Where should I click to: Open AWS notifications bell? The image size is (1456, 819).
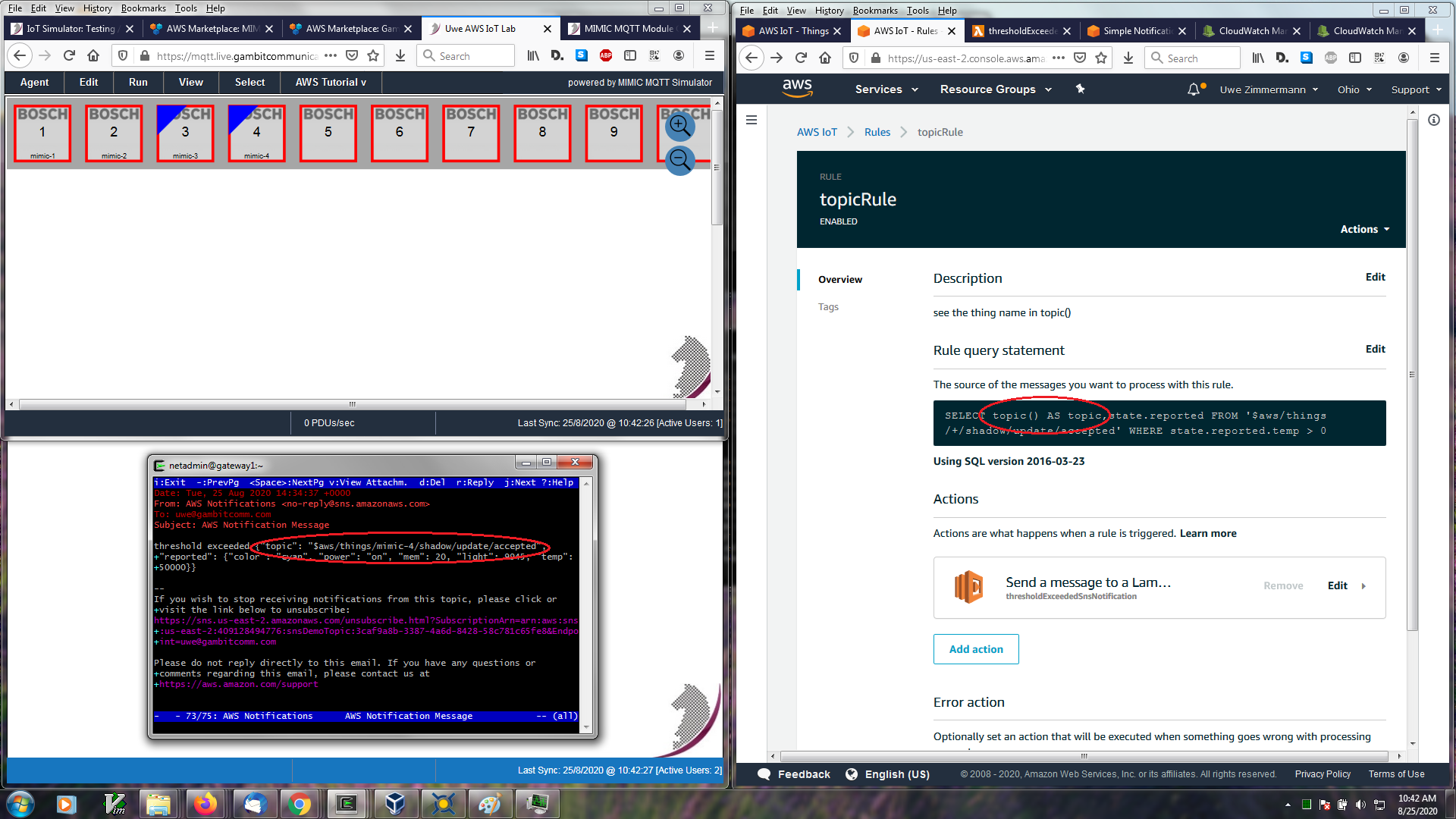point(1194,89)
